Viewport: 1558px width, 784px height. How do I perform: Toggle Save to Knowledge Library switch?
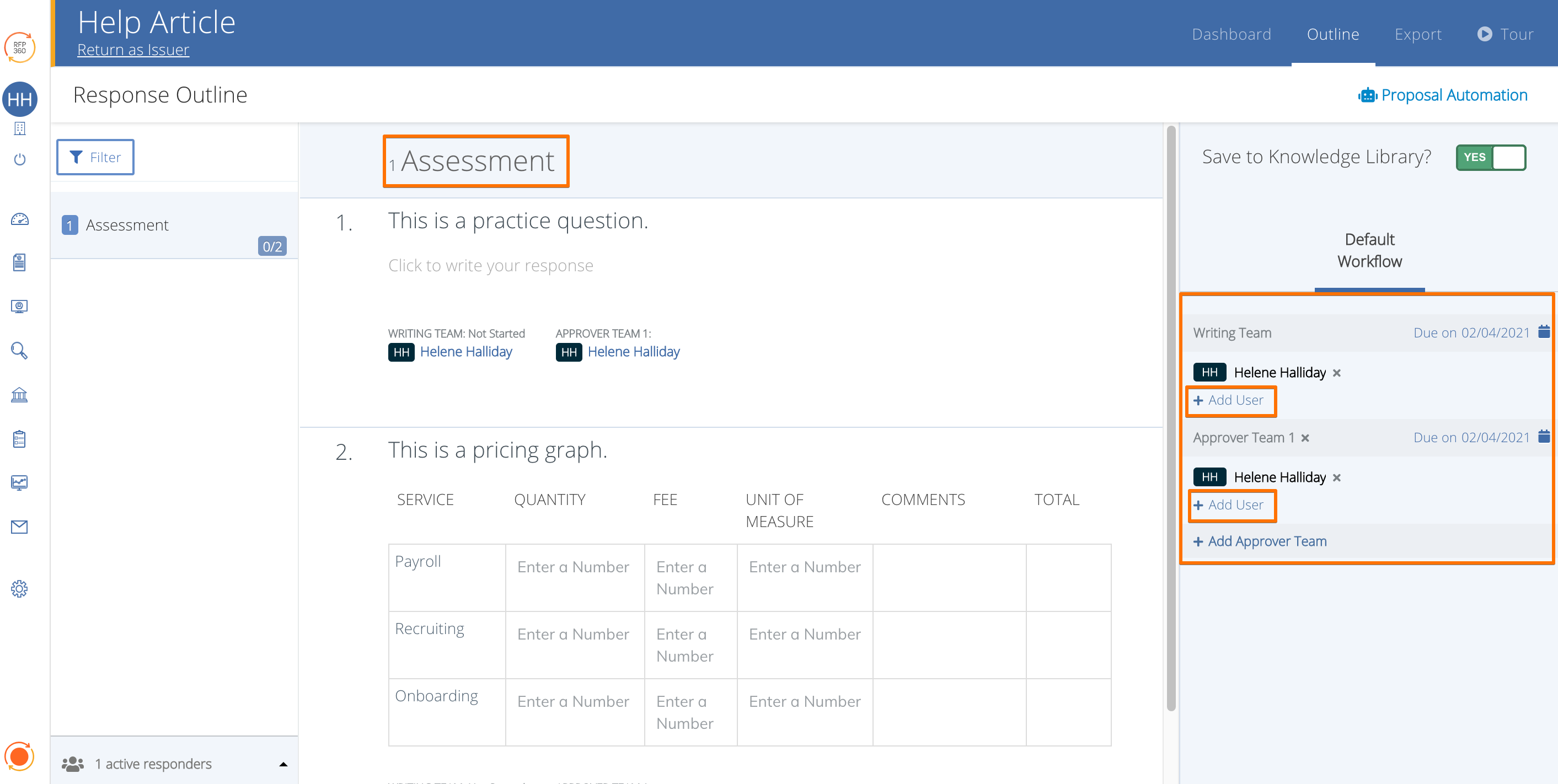click(x=1490, y=158)
